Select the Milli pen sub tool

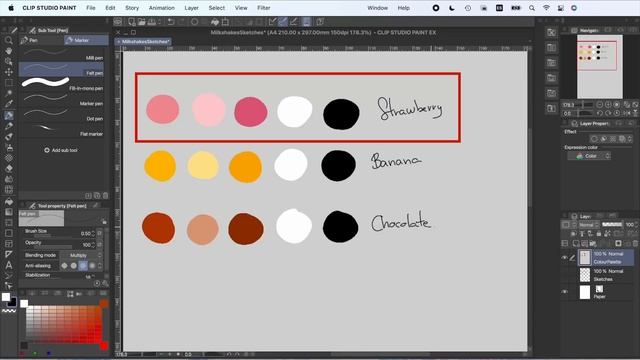tap(61, 54)
